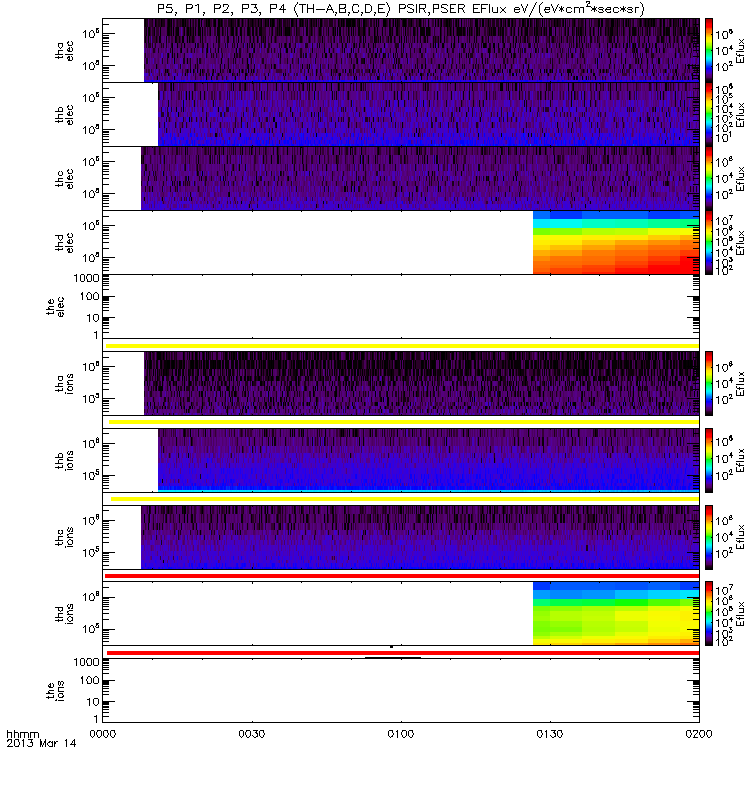This screenshot has width=750, height=800.
Task: Click the 1000 tick label on 'the elec' axis
Action: (87, 279)
